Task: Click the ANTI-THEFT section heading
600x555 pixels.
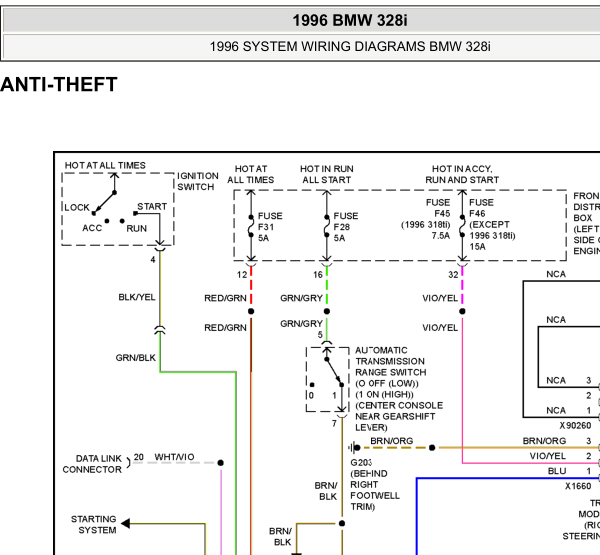Action: (59, 85)
